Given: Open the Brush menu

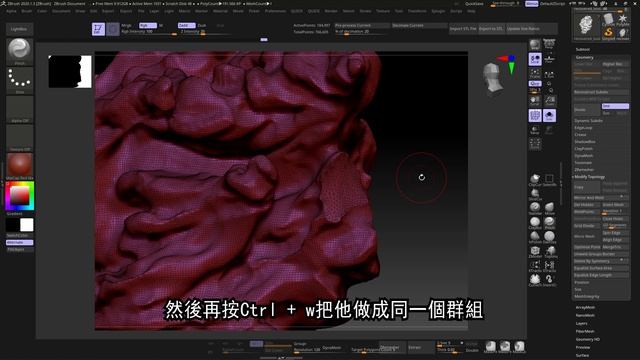Looking at the screenshot, I should (x=27, y=11).
